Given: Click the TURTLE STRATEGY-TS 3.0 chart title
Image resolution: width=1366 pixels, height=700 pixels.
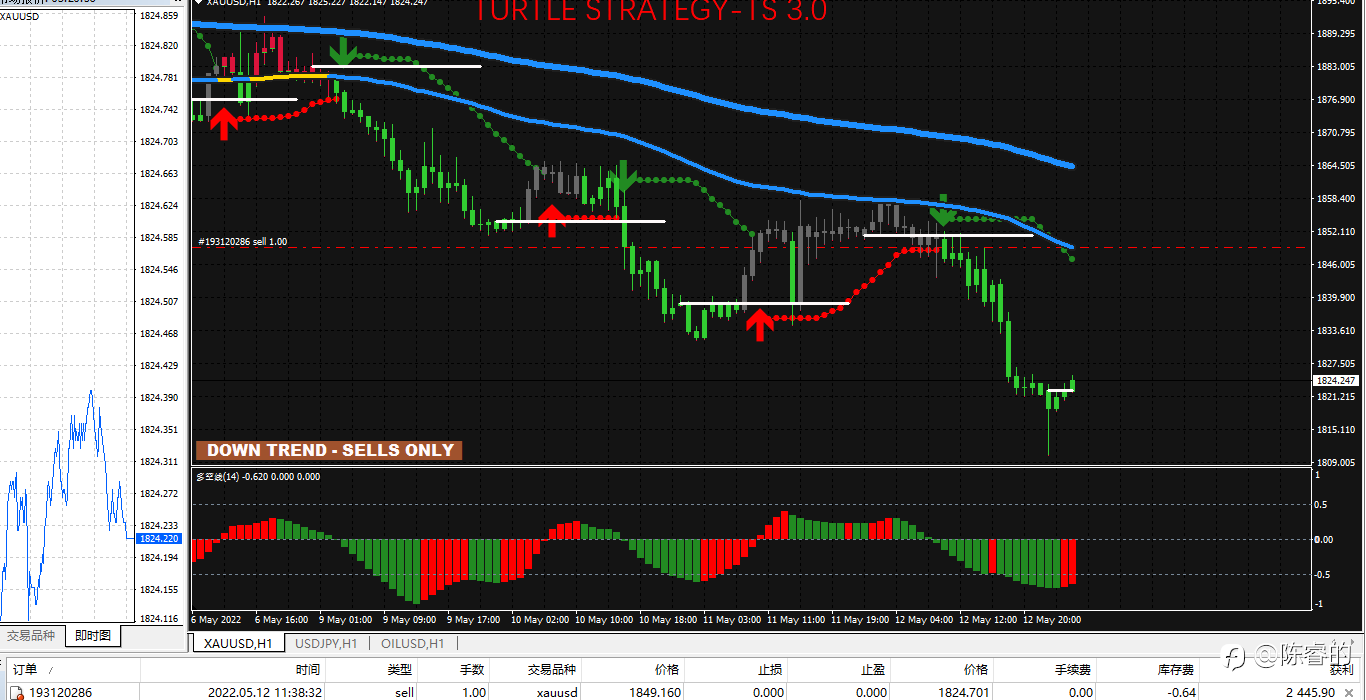Looking at the screenshot, I should tap(650, 10).
